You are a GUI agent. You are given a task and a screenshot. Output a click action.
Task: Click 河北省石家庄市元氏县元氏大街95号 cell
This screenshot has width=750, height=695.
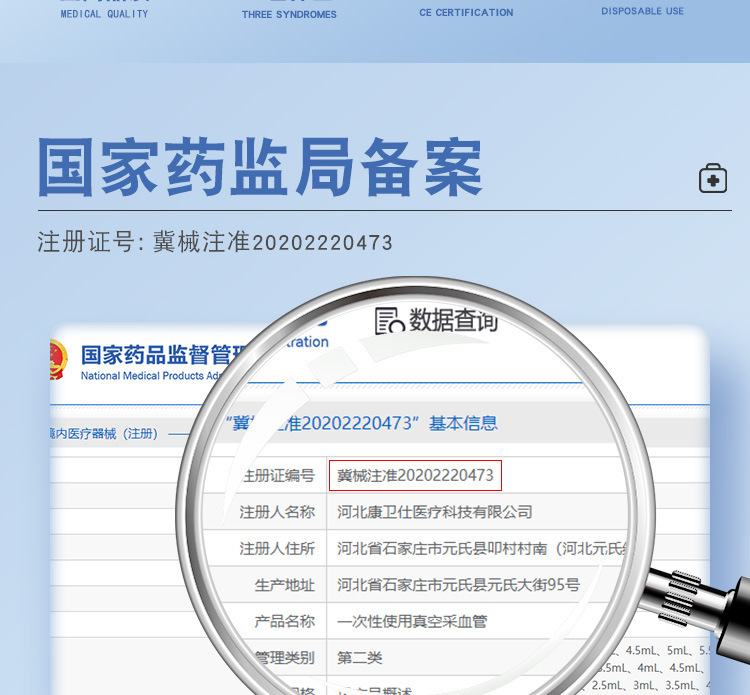click(458, 585)
